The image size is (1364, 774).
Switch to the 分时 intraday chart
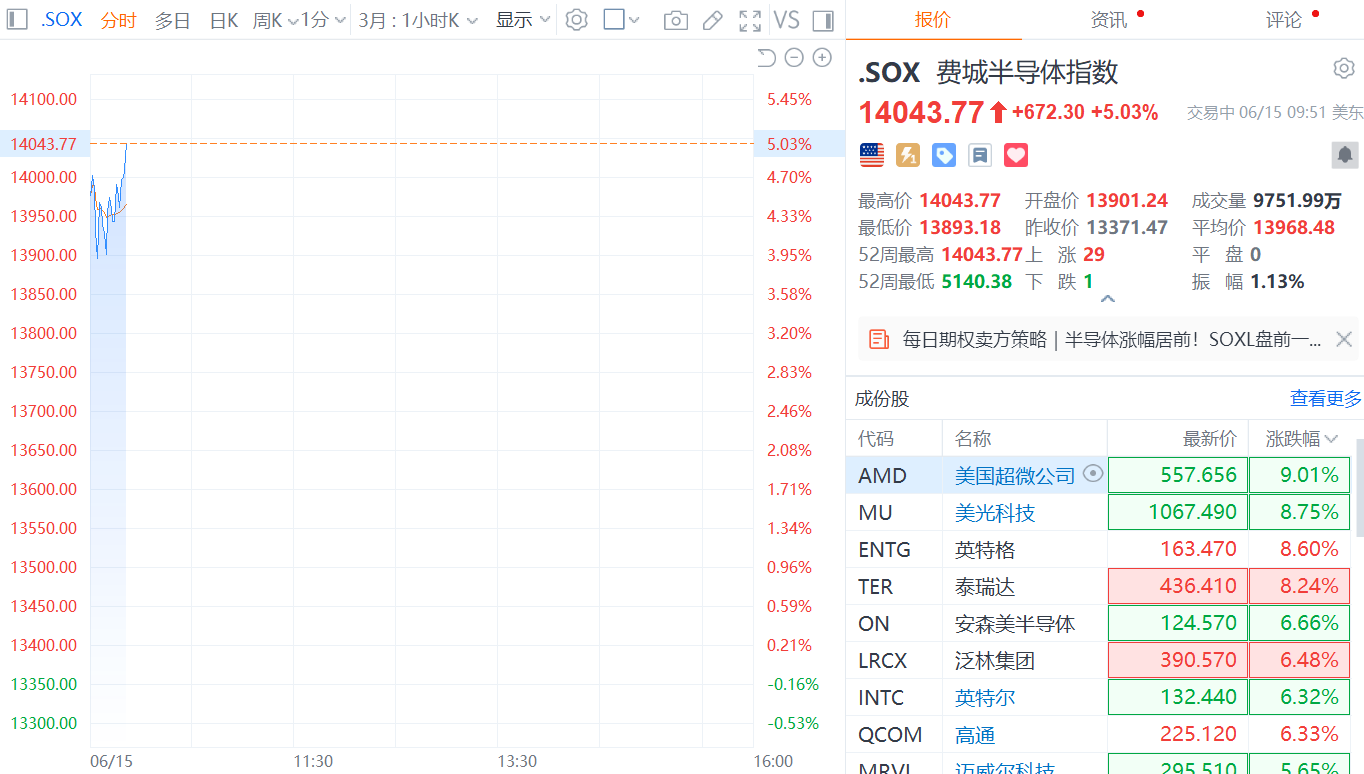tap(118, 20)
